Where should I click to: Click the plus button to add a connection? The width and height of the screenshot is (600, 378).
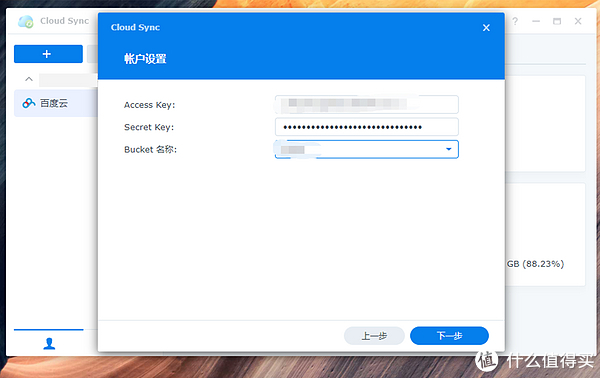pyautogui.click(x=48, y=54)
